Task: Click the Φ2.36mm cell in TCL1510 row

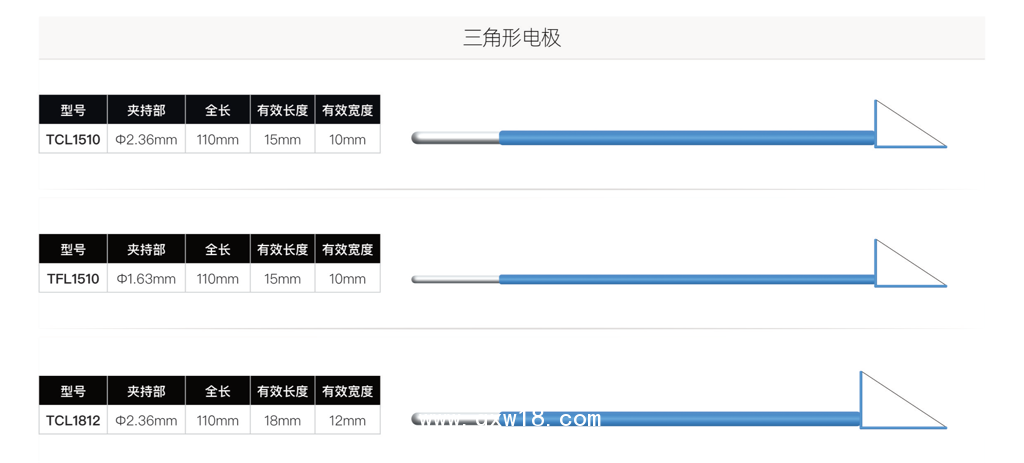Action: (146, 140)
